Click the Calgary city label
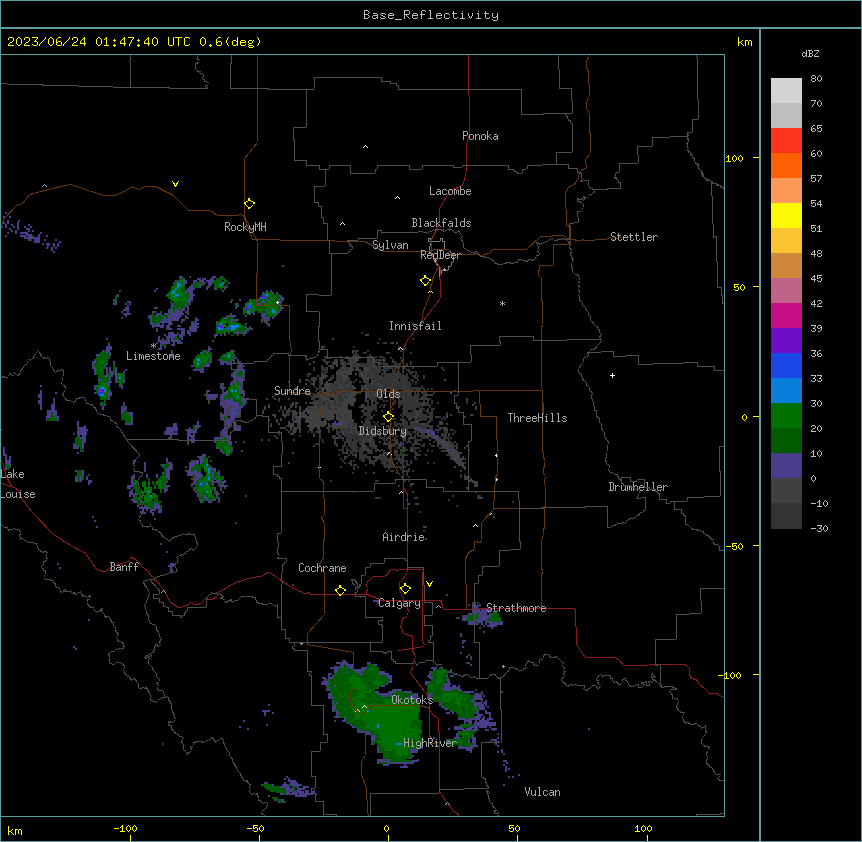Image resolution: width=862 pixels, height=842 pixels. coord(399,603)
